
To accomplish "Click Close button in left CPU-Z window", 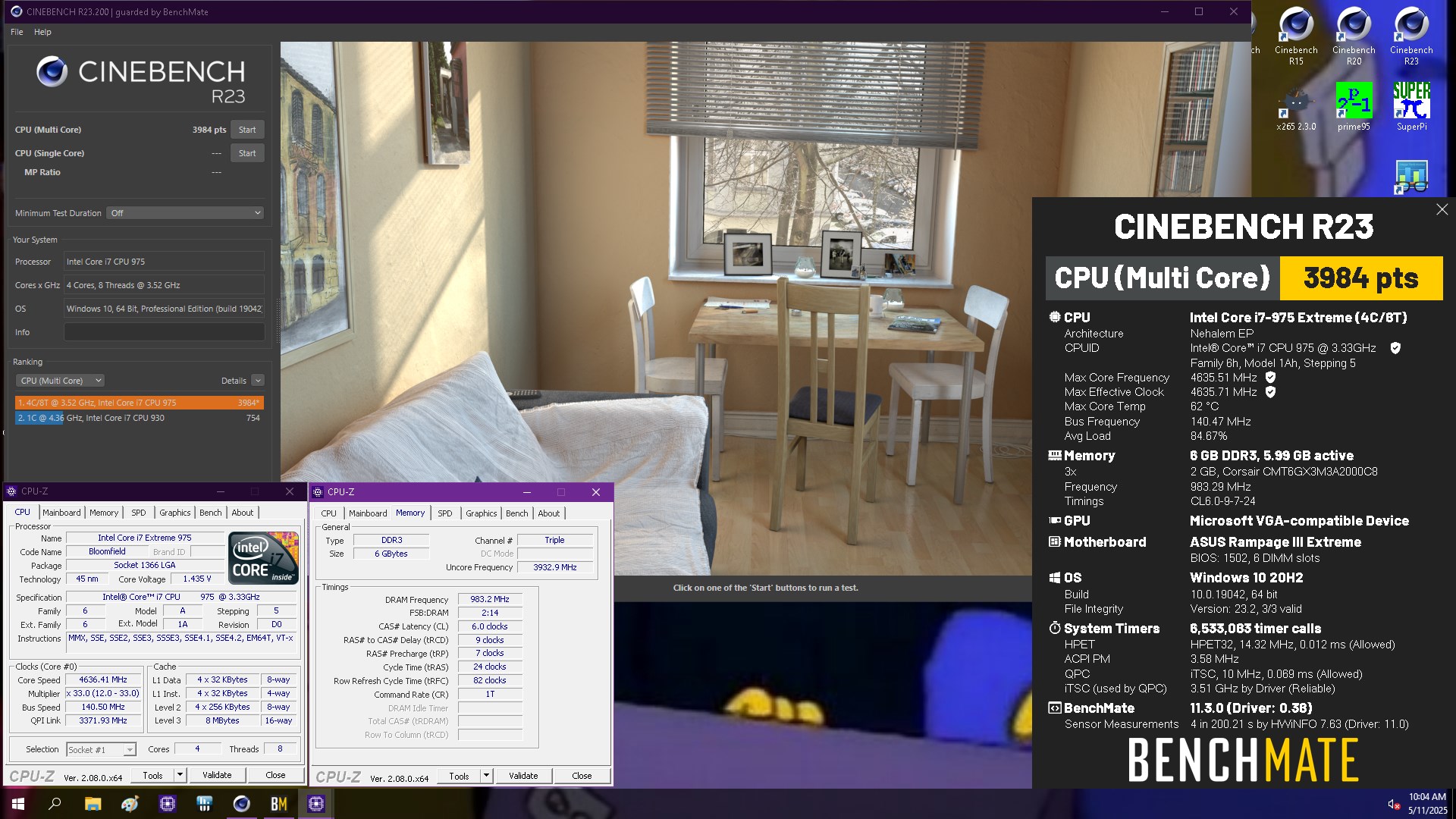I will tap(275, 776).
